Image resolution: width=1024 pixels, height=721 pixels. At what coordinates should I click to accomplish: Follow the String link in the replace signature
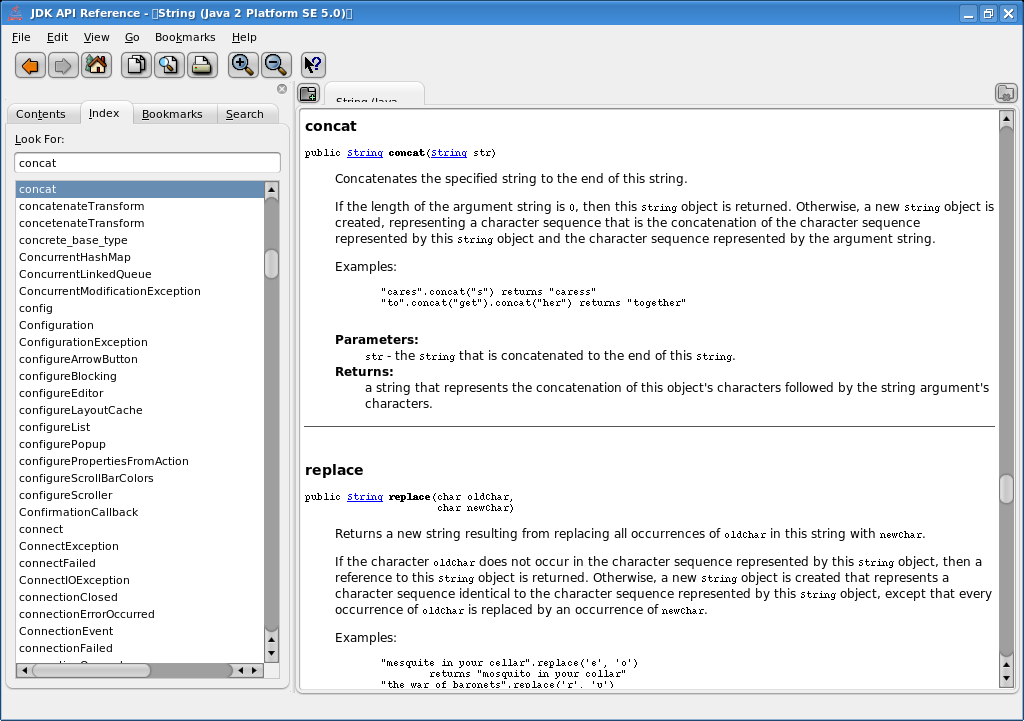point(364,497)
